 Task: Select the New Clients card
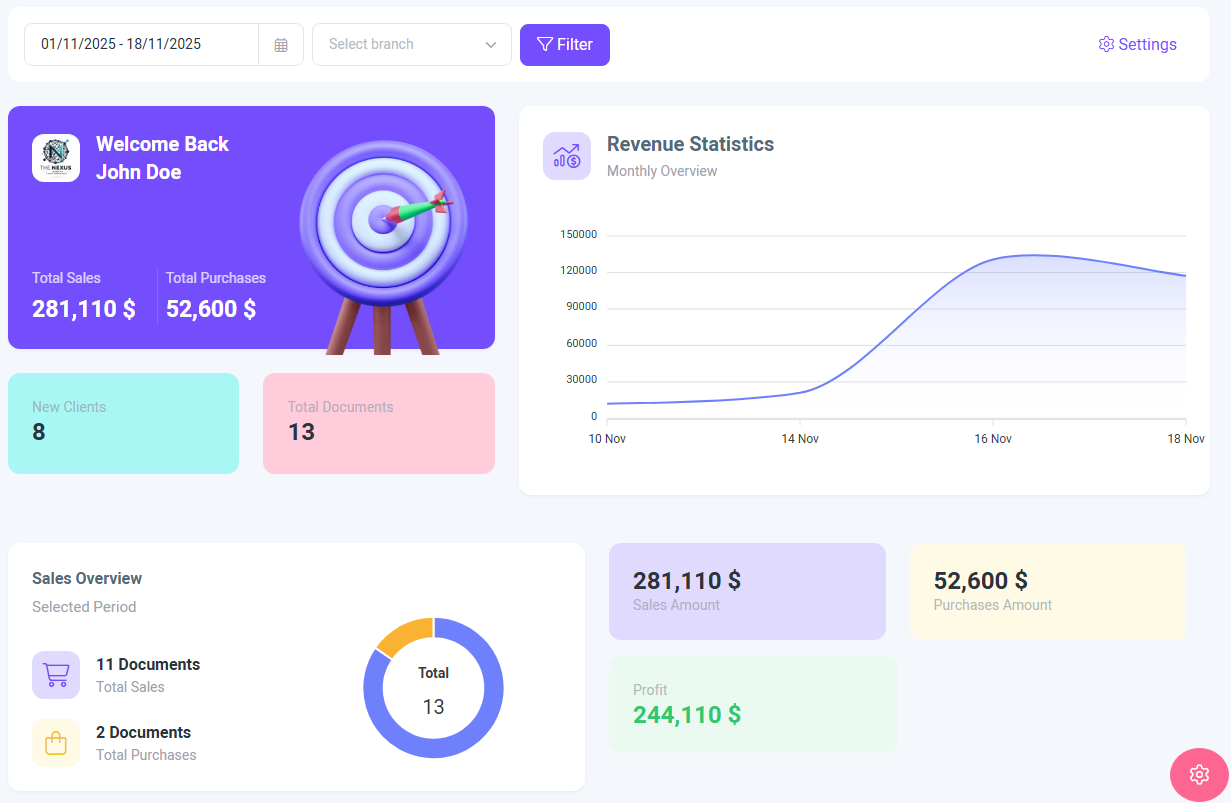(x=123, y=423)
